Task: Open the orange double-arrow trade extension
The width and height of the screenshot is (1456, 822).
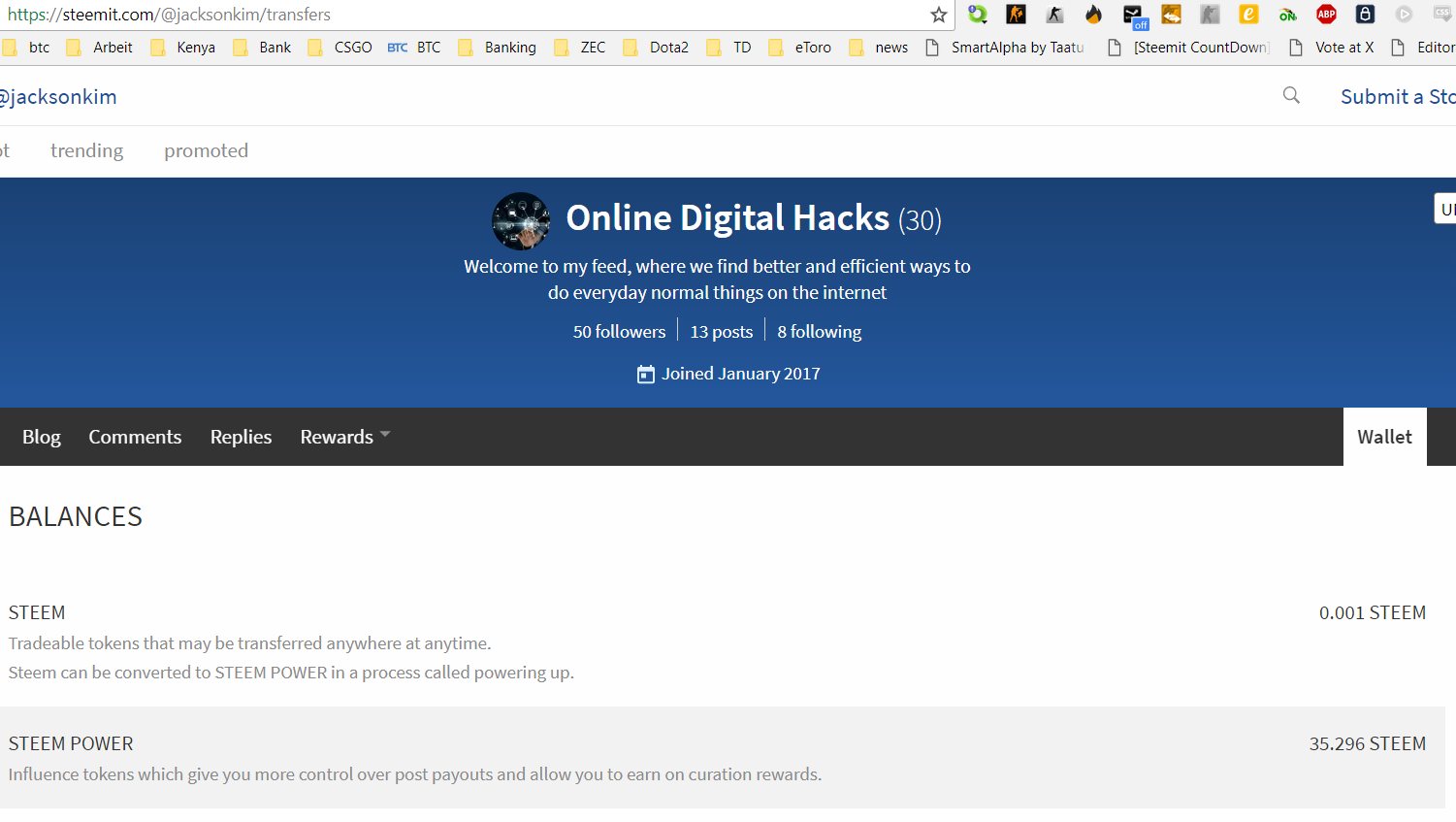Action: pos(1172,15)
